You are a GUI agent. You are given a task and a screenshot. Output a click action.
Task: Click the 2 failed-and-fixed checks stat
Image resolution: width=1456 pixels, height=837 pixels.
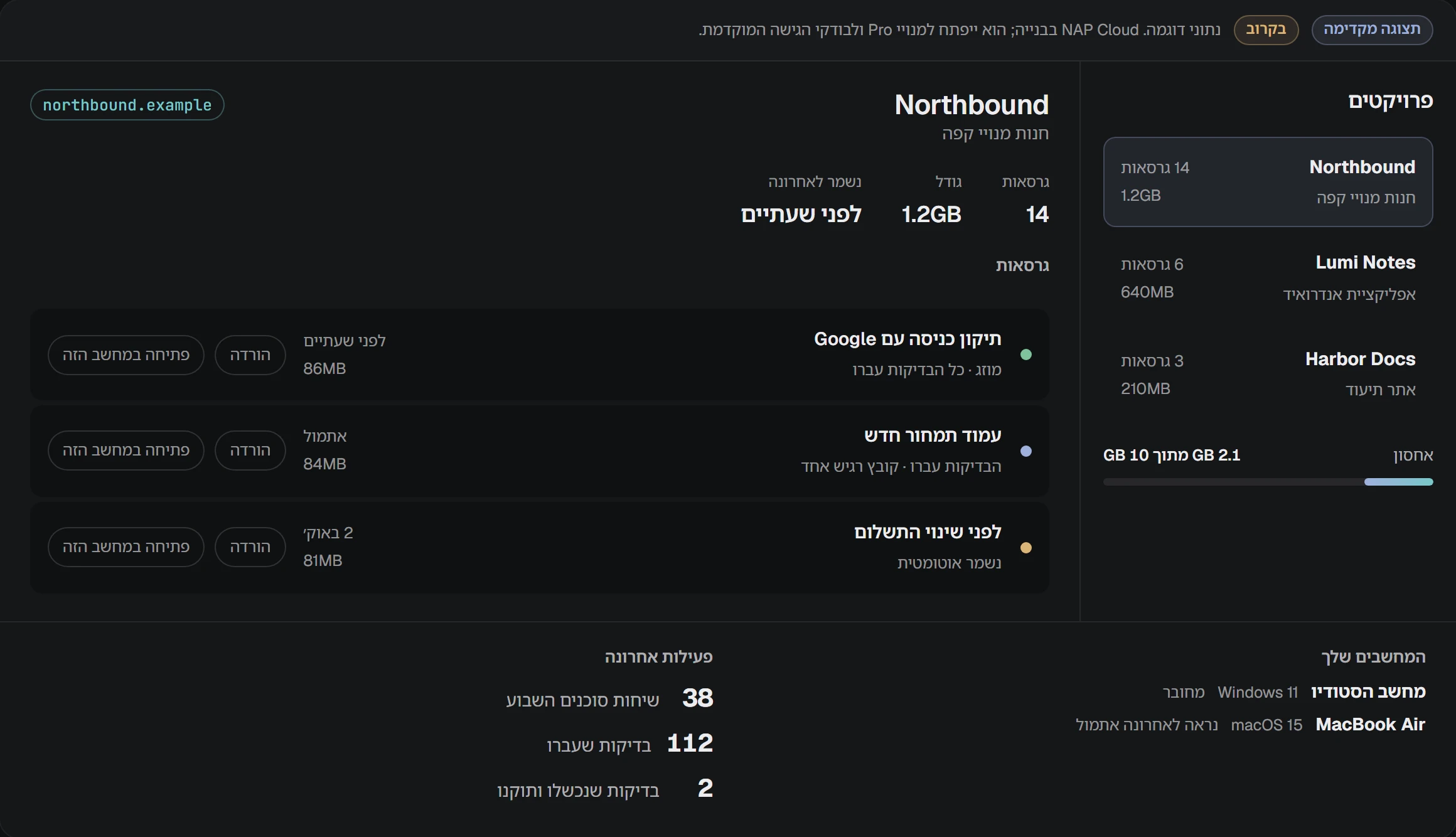coord(605,789)
